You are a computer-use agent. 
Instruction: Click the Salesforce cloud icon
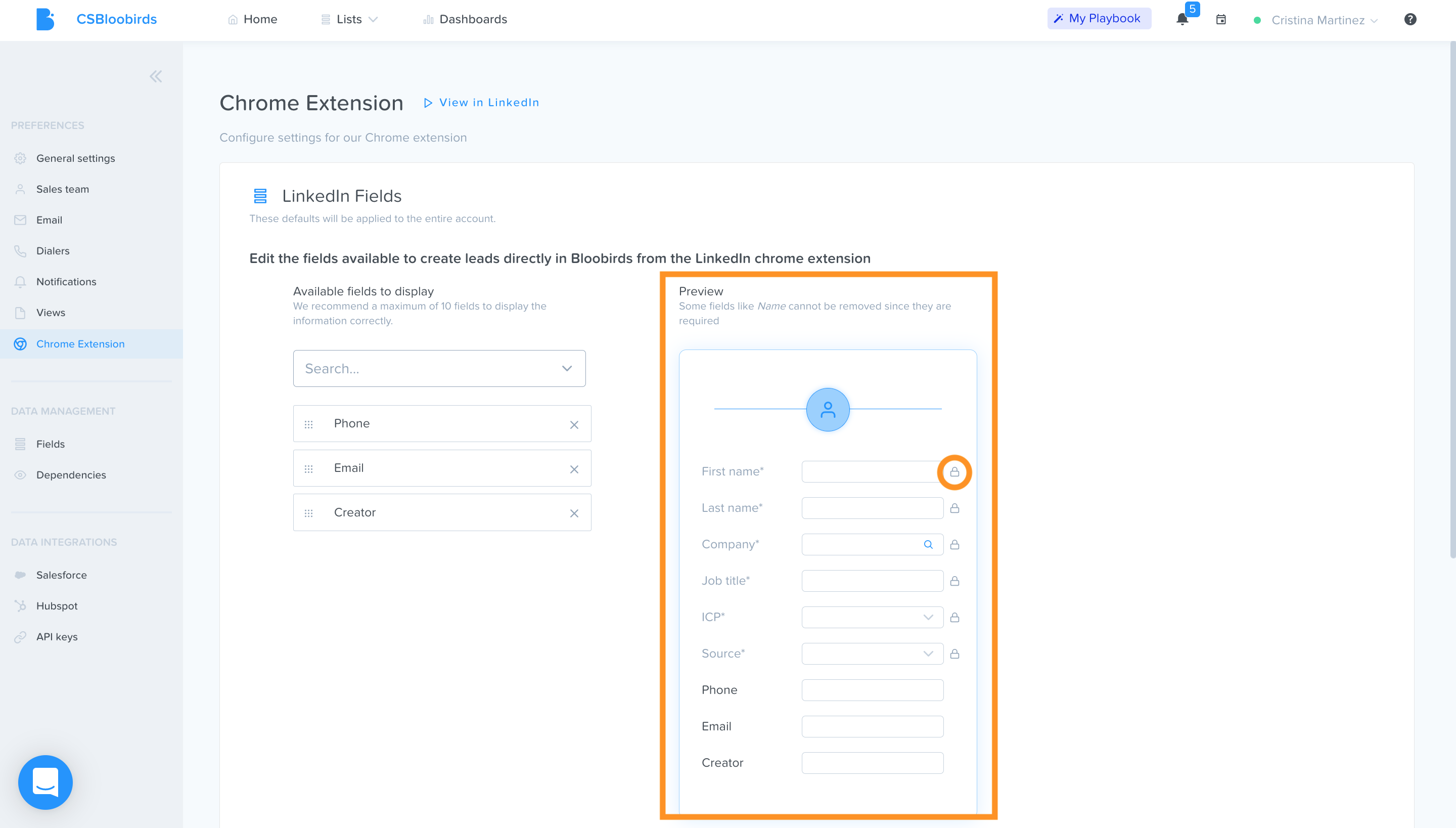[20, 575]
